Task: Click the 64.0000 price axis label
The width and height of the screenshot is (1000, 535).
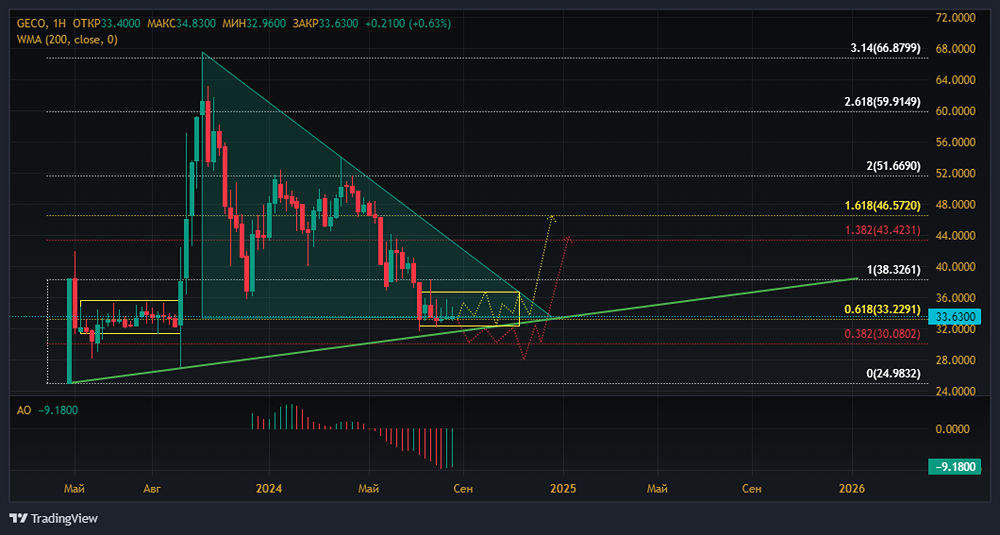Action: pos(953,80)
